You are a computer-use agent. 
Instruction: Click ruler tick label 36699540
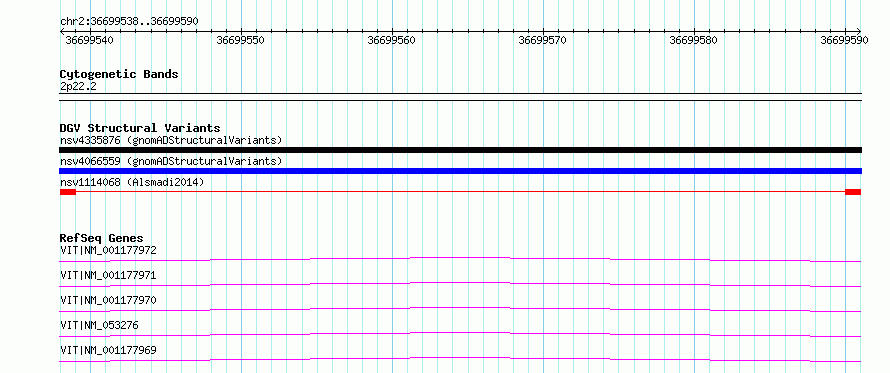89,40
